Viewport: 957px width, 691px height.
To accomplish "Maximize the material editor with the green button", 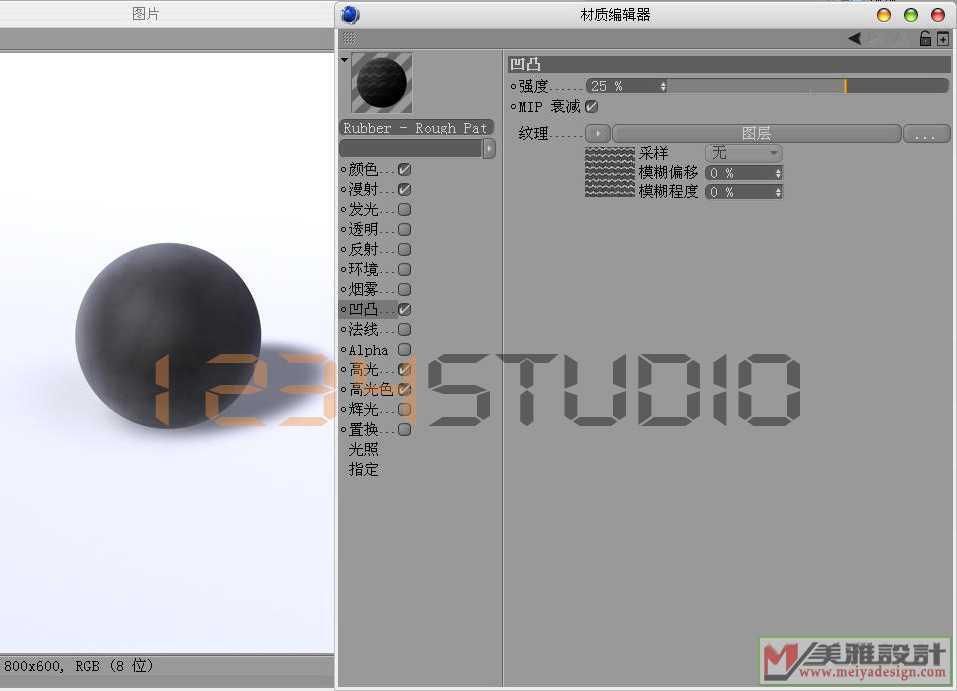I will (x=911, y=15).
